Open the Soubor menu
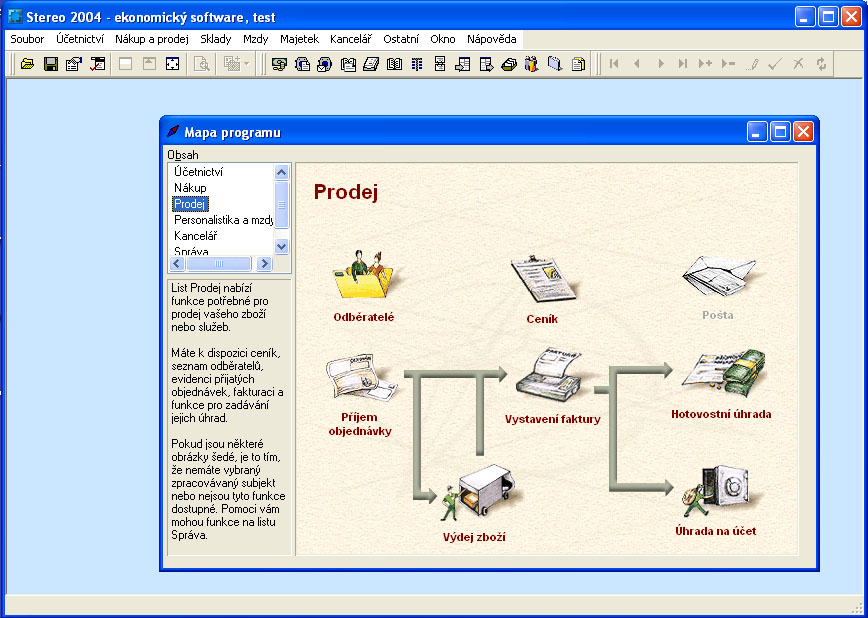 point(27,39)
